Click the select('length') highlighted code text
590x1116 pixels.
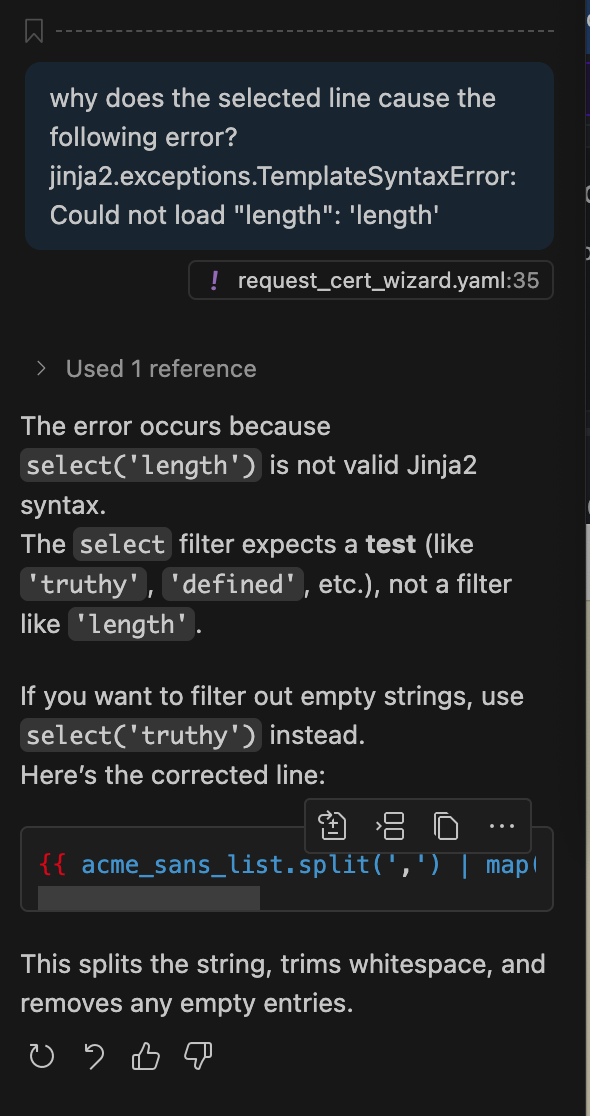[x=140, y=465]
